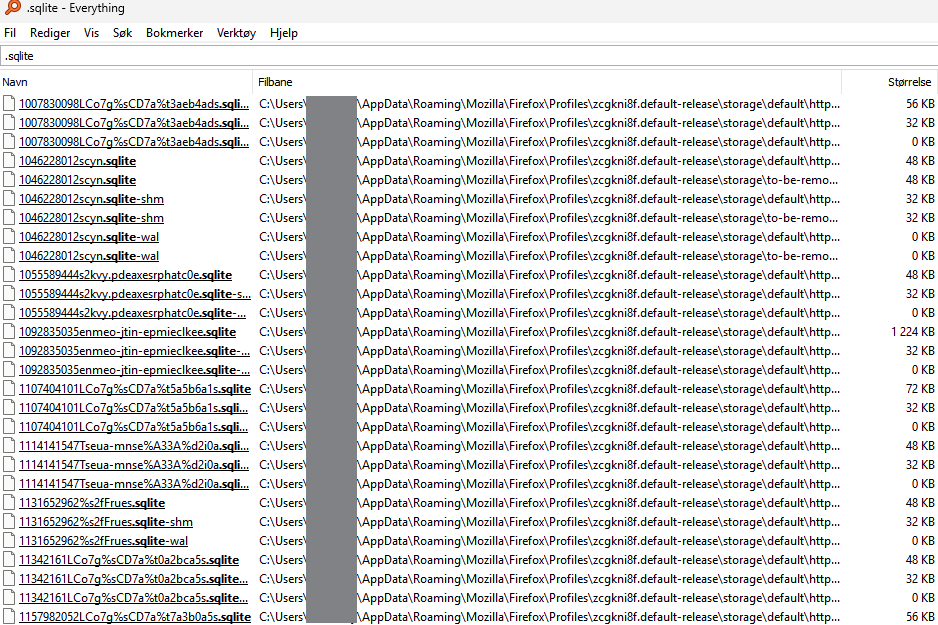Click file path of 1131652962%s2fFrues.sqlite row

pos(549,503)
